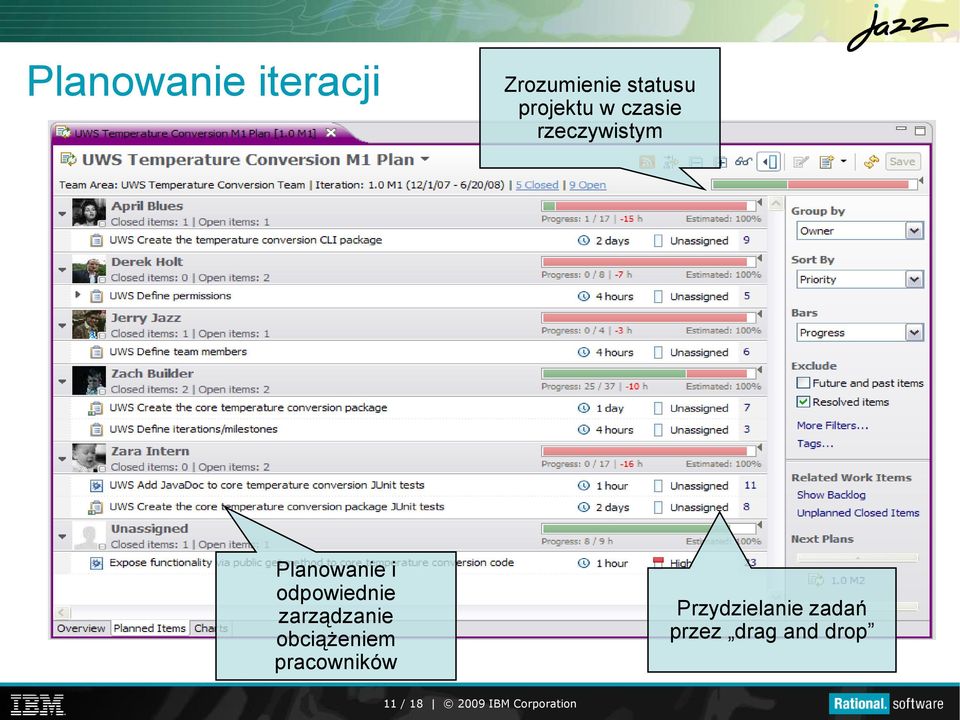Open the Tags... link
The width and height of the screenshot is (960, 720).
coord(815,443)
